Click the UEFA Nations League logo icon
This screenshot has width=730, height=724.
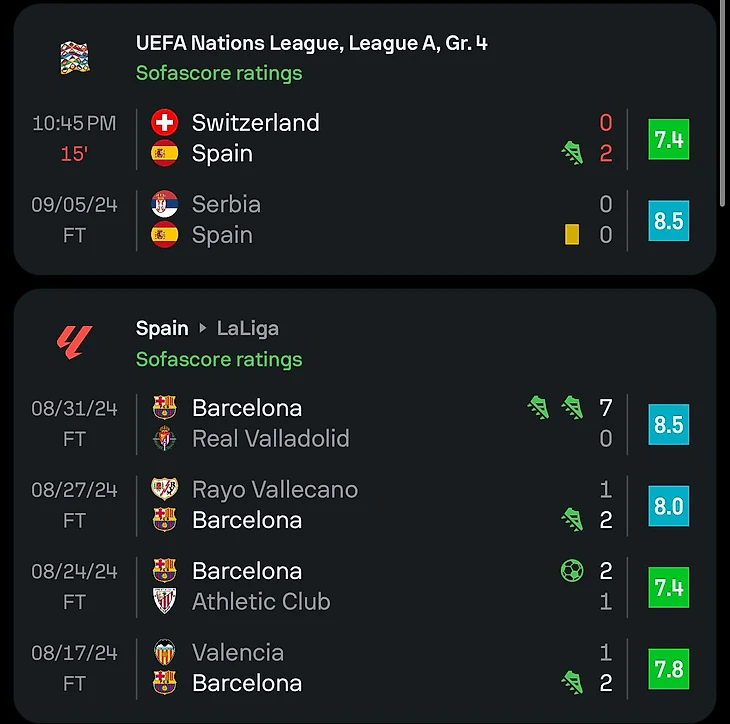pyautogui.click(x=74, y=58)
